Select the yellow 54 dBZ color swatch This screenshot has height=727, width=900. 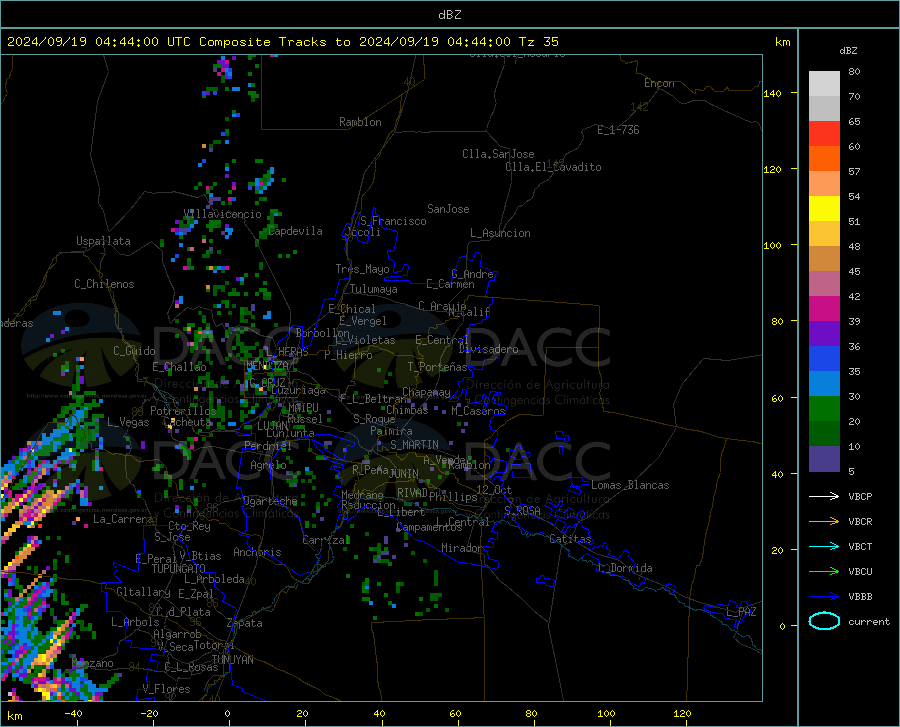(824, 209)
